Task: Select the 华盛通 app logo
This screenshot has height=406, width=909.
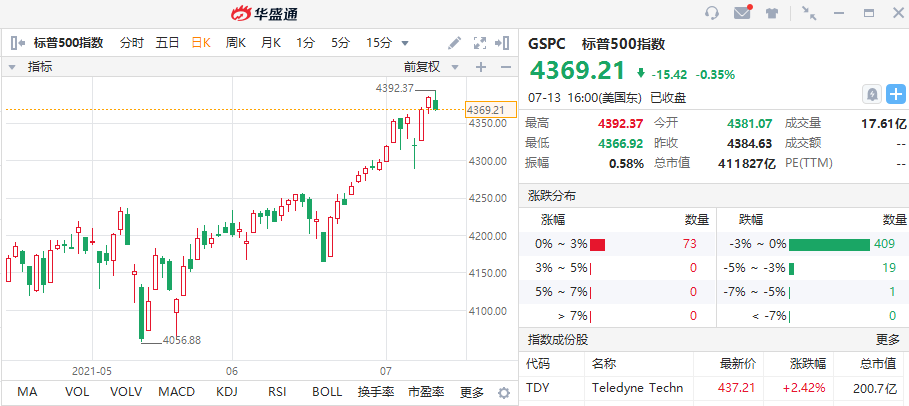Action: (264, 13)
